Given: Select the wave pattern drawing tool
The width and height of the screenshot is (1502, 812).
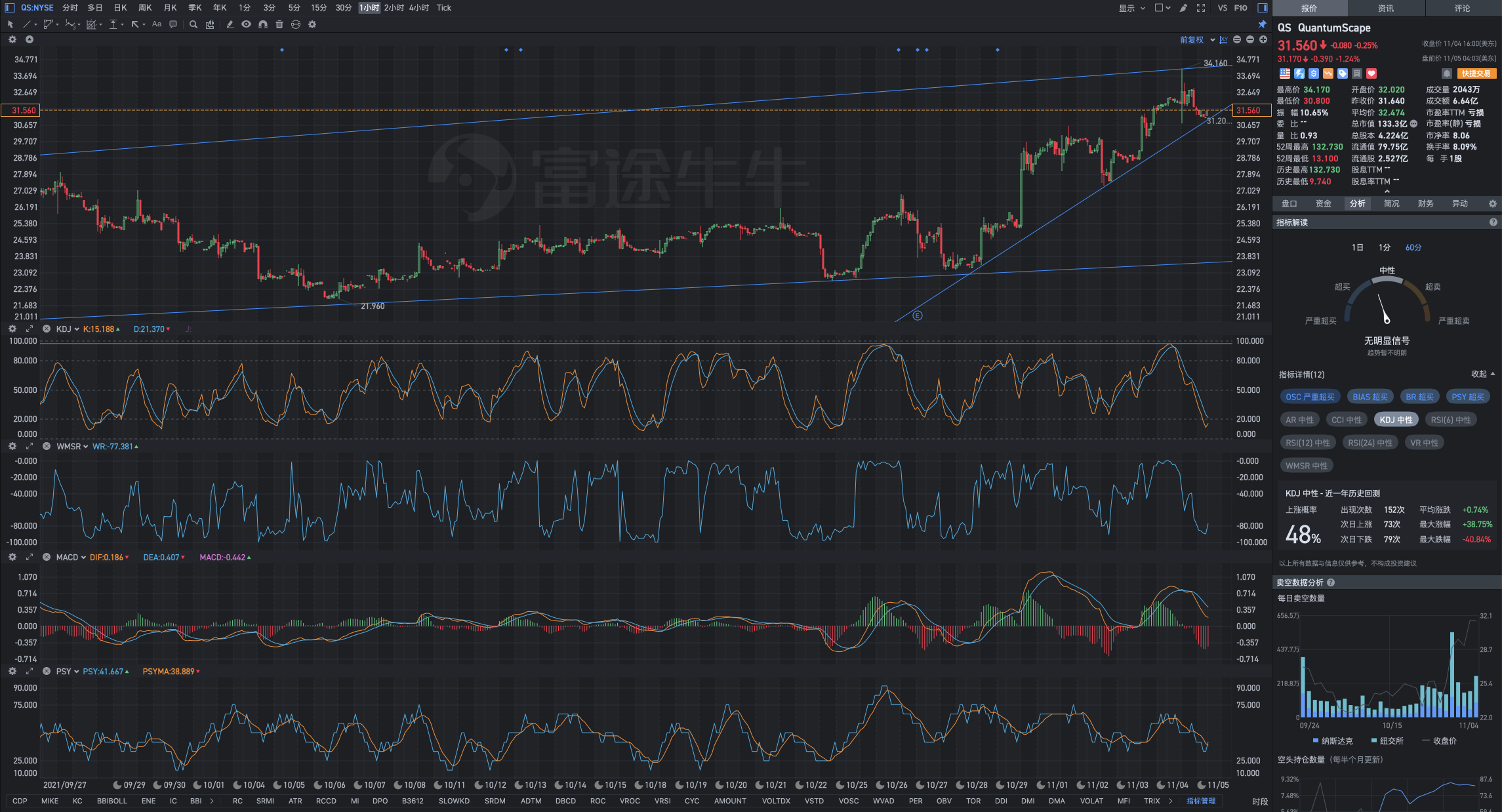Looking at the screenshot, I should point(70,24).
